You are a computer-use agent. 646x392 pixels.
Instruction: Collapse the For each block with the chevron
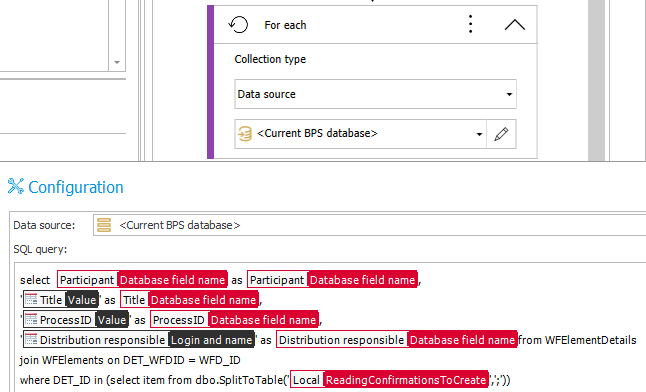click(515, 25)
